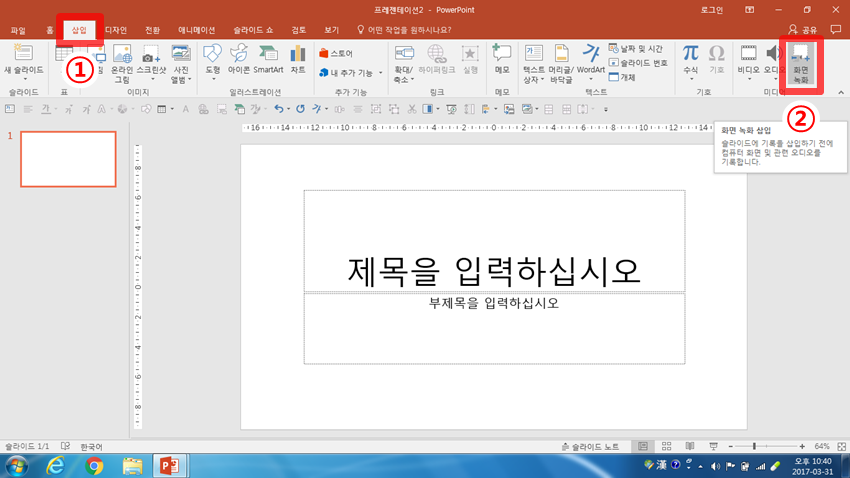This screenshot has width=850, height=478.
Task: Switch to Reading view in status bar
Action: [x=689, y=446]
